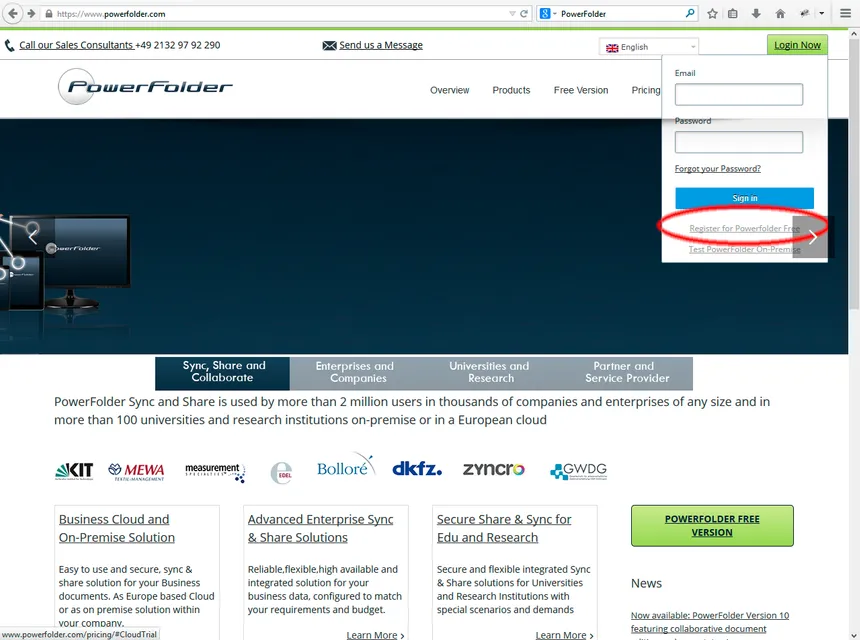Click the magnifier search icon in search box
860x640 pixels.
click(x=690, y=13)
